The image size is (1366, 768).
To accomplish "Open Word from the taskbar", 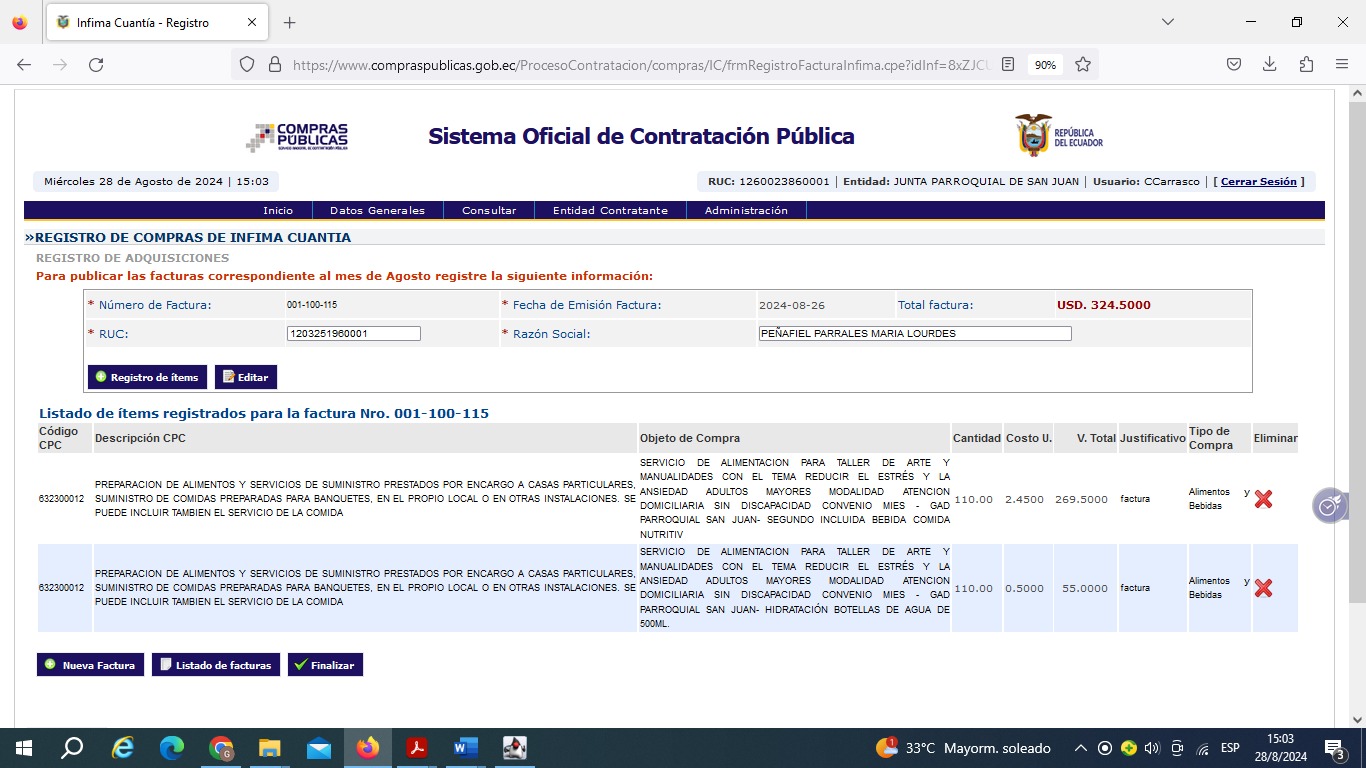I will coord(465,748).
